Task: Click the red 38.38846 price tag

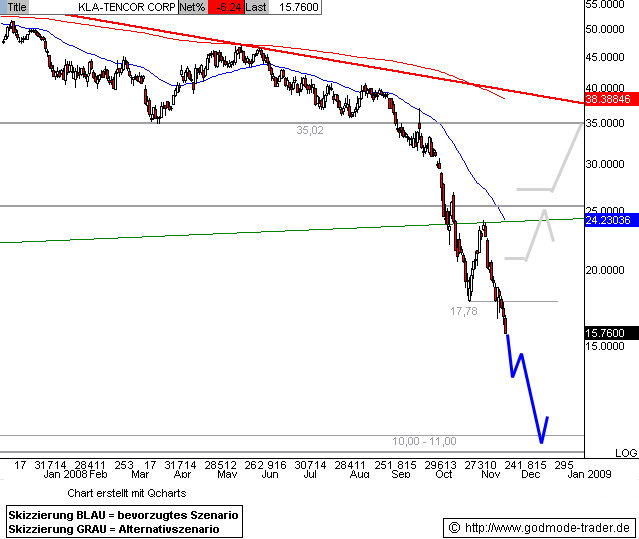Action: point(611,100)
